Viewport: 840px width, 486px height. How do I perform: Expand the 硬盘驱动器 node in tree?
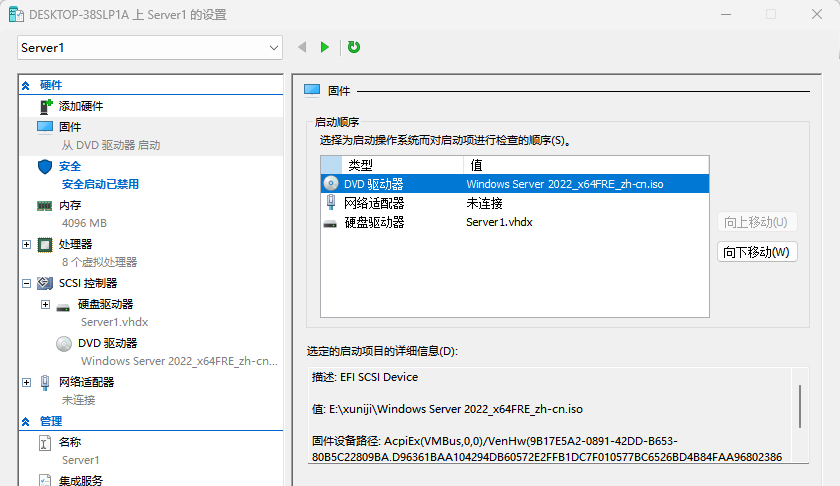[x=46, y=304]
